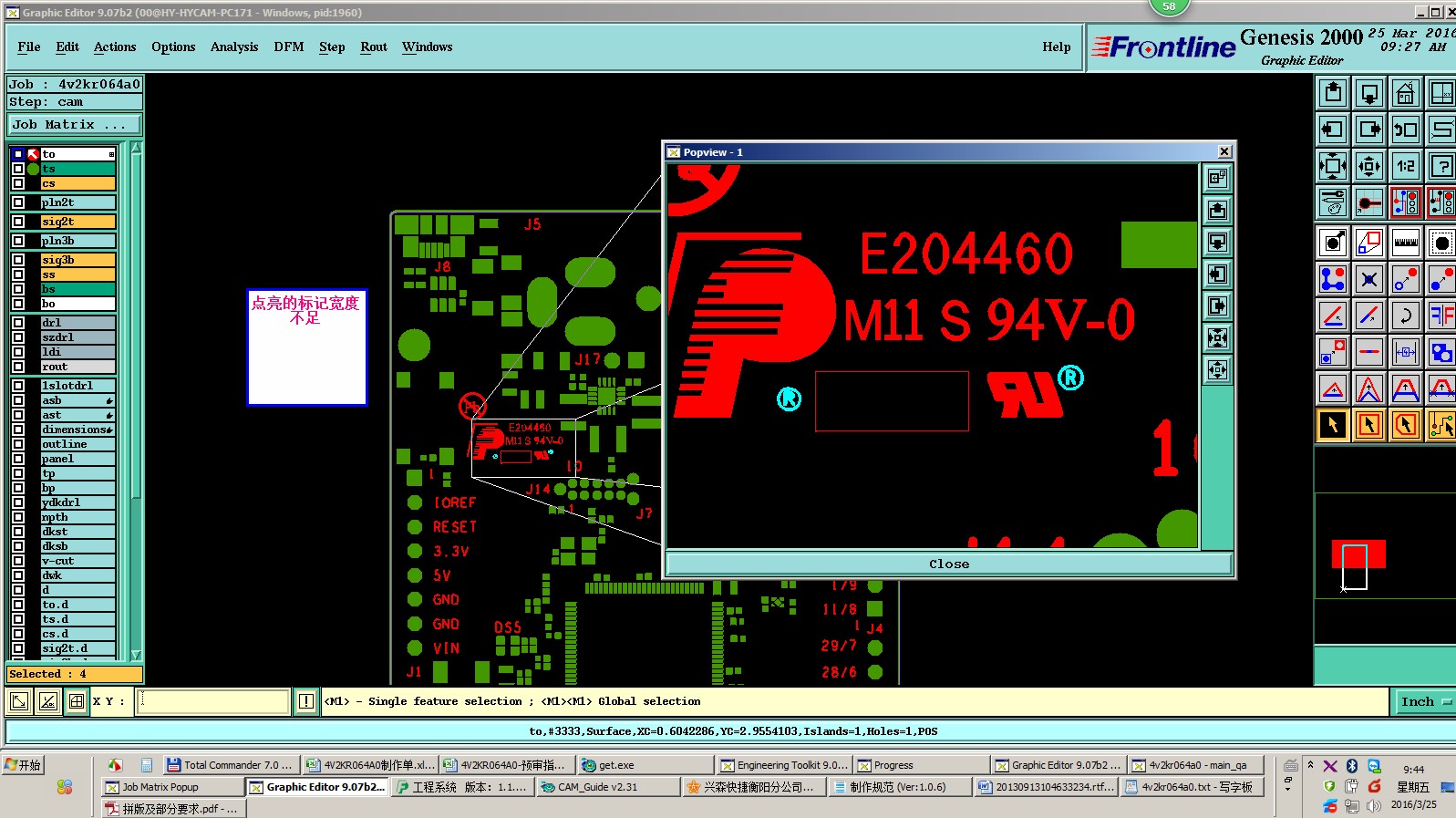Click the 1:2 scale icon
1456x818 pixels.
[1406, 166]
